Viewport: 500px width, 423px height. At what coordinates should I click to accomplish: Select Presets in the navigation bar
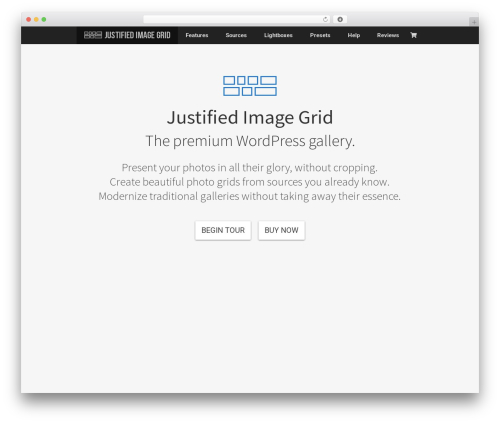point(320,35)
